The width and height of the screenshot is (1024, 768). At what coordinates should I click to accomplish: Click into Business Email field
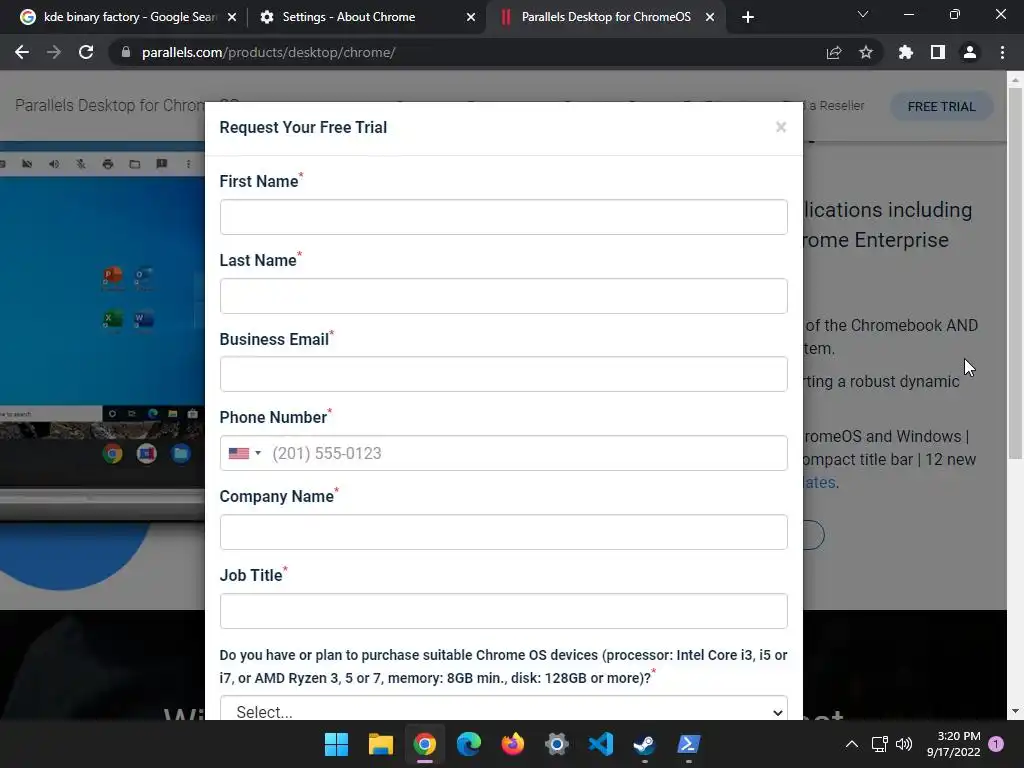pos(504,374)
